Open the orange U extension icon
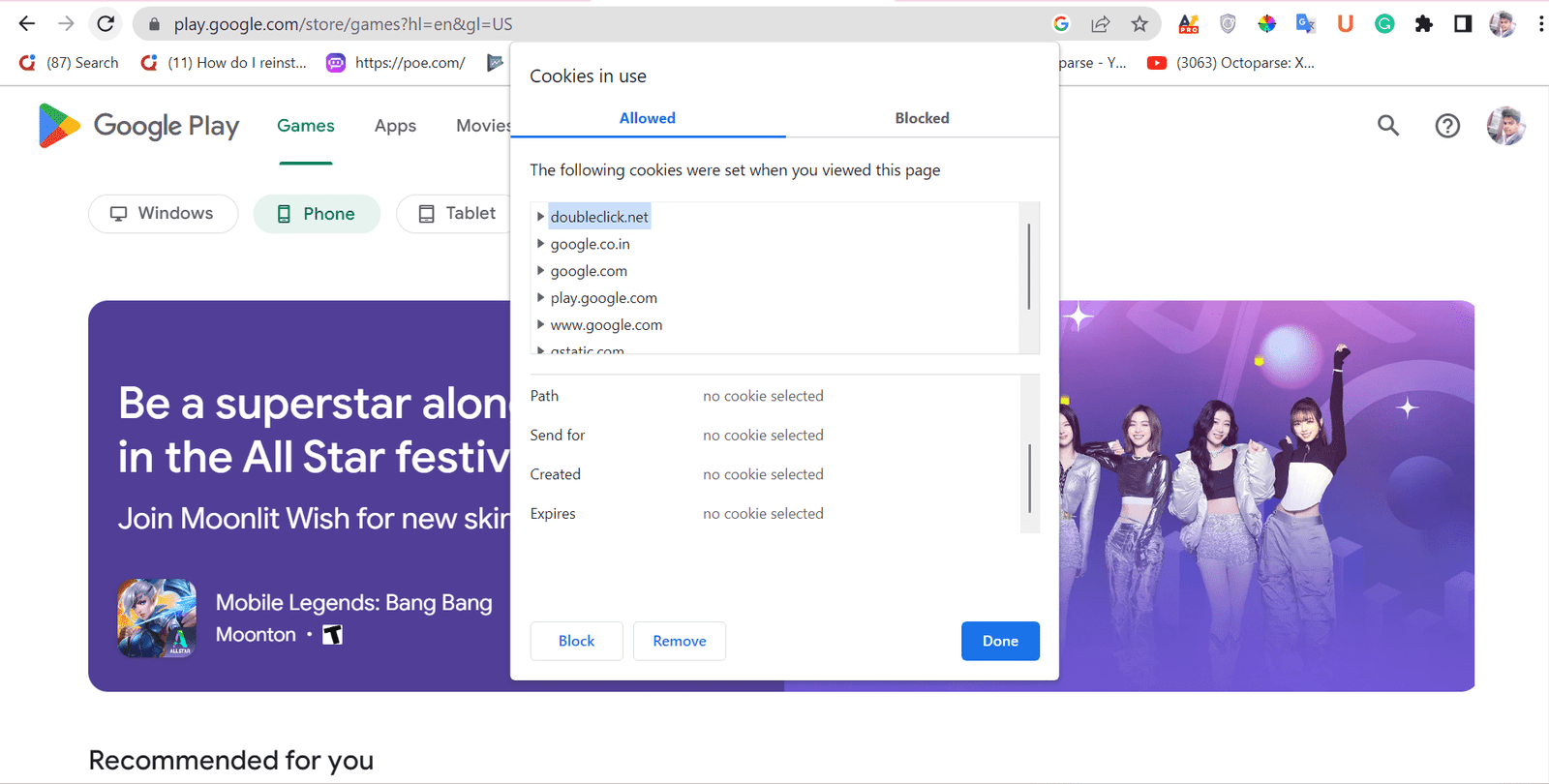The height and width of the screenshot is (784, 1549). click(x=1345, y=24)
